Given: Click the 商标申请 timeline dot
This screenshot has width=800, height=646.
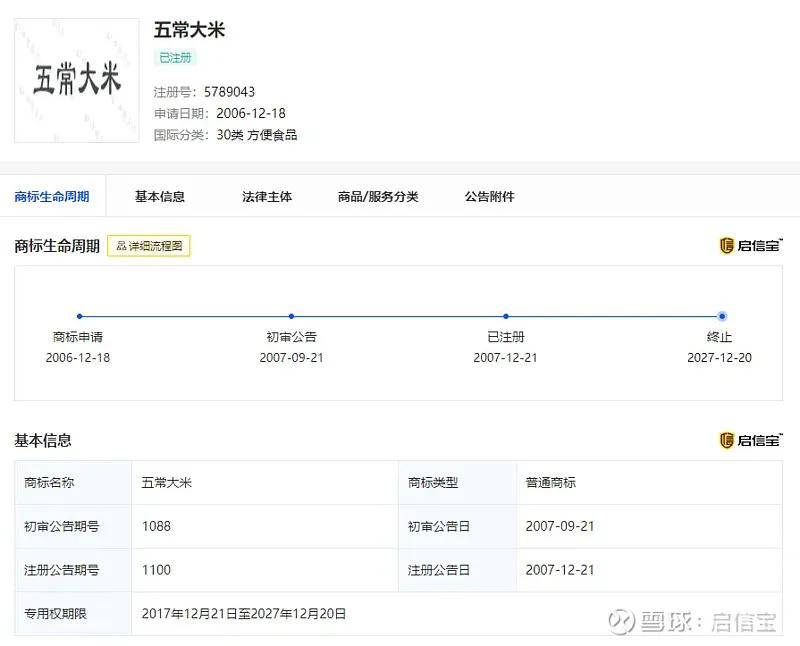Looking at the screenshot, I should (x=79, y=316).
